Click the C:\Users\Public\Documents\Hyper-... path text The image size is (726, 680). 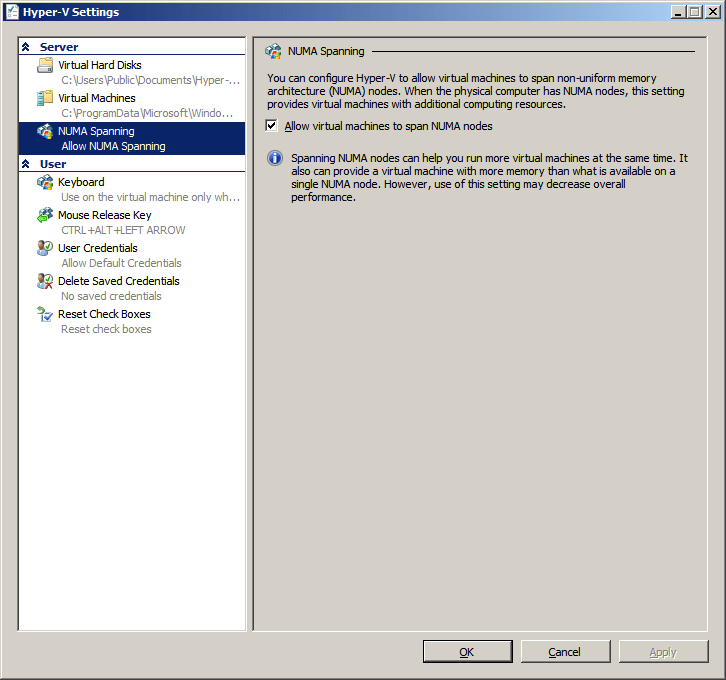click(150, 80)
